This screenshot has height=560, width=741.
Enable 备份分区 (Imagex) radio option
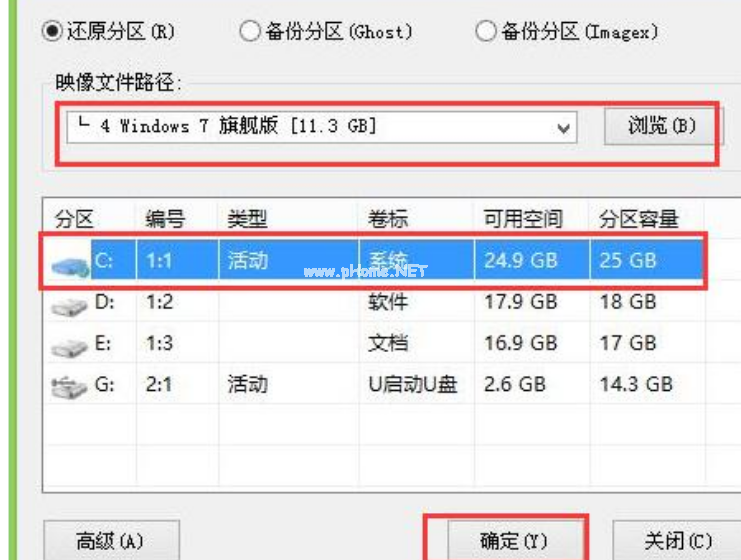click(485, 32)
